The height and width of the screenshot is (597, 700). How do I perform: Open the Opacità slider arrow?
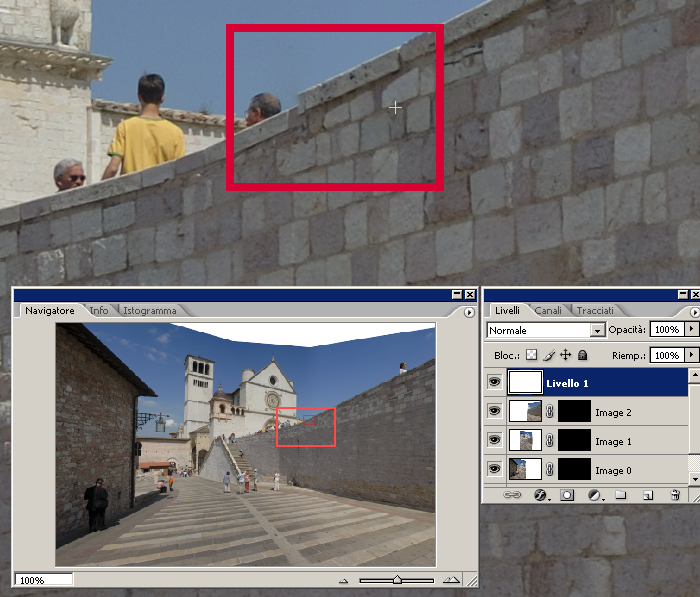tap(691, 329)
